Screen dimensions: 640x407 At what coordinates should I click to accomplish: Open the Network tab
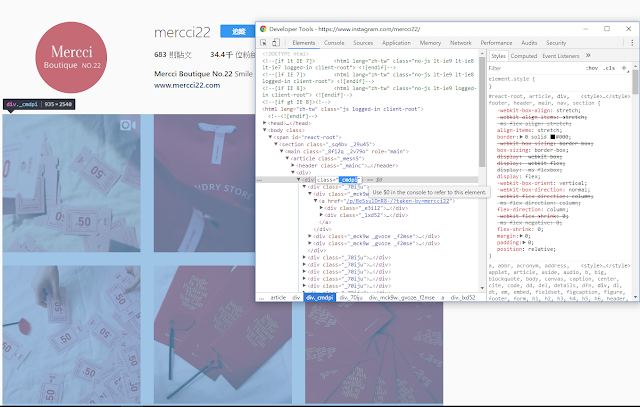tap(460, 43)
